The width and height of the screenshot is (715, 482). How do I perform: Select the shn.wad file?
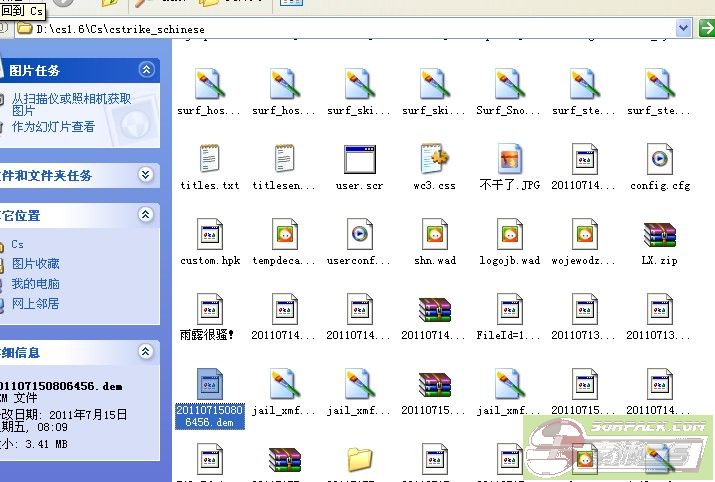coord(434,235)
